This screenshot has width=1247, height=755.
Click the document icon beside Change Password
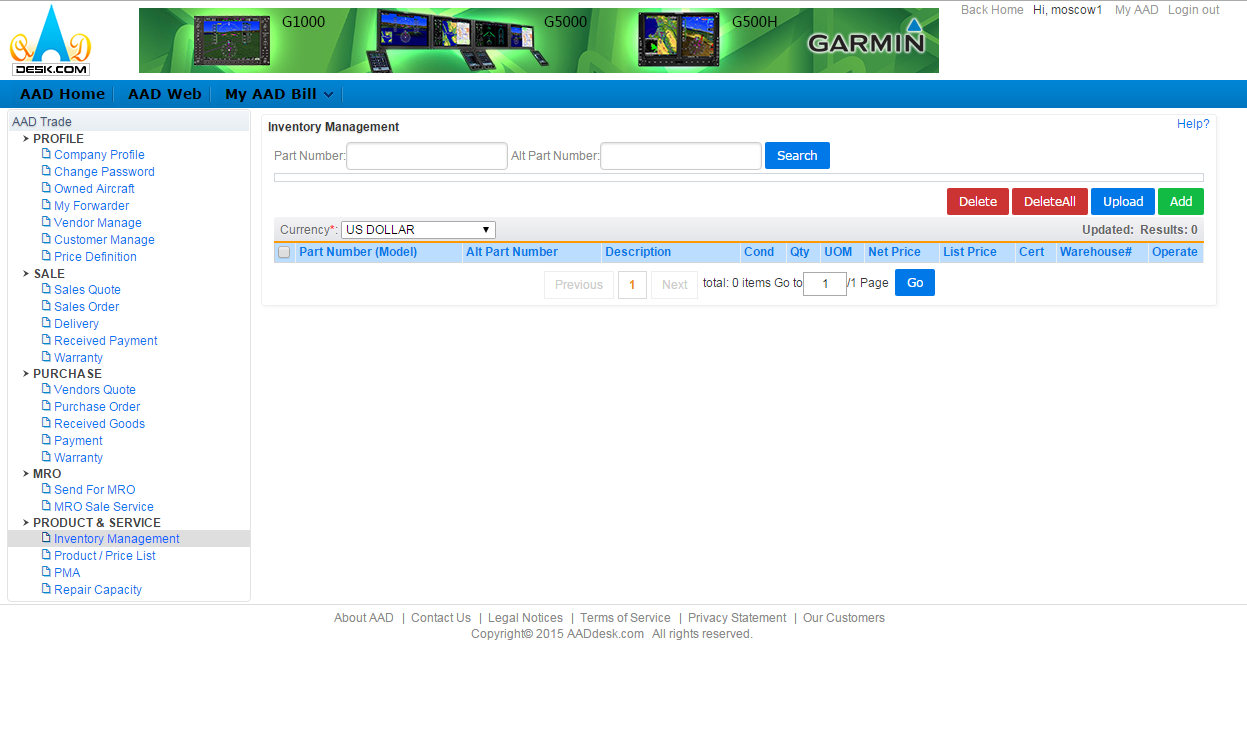(x=46, y=171)
